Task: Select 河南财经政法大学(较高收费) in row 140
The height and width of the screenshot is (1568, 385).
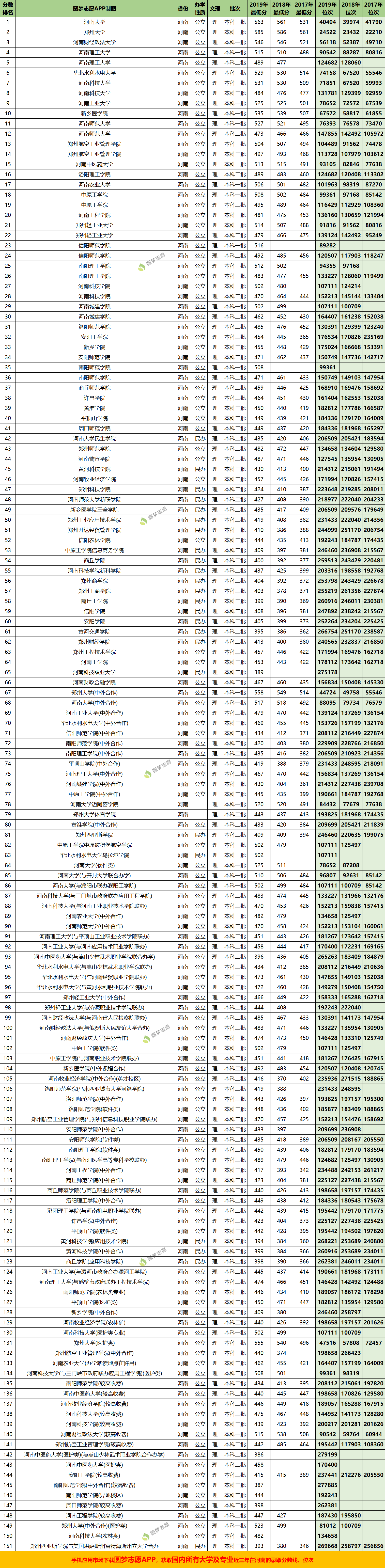Action: 95,1434
